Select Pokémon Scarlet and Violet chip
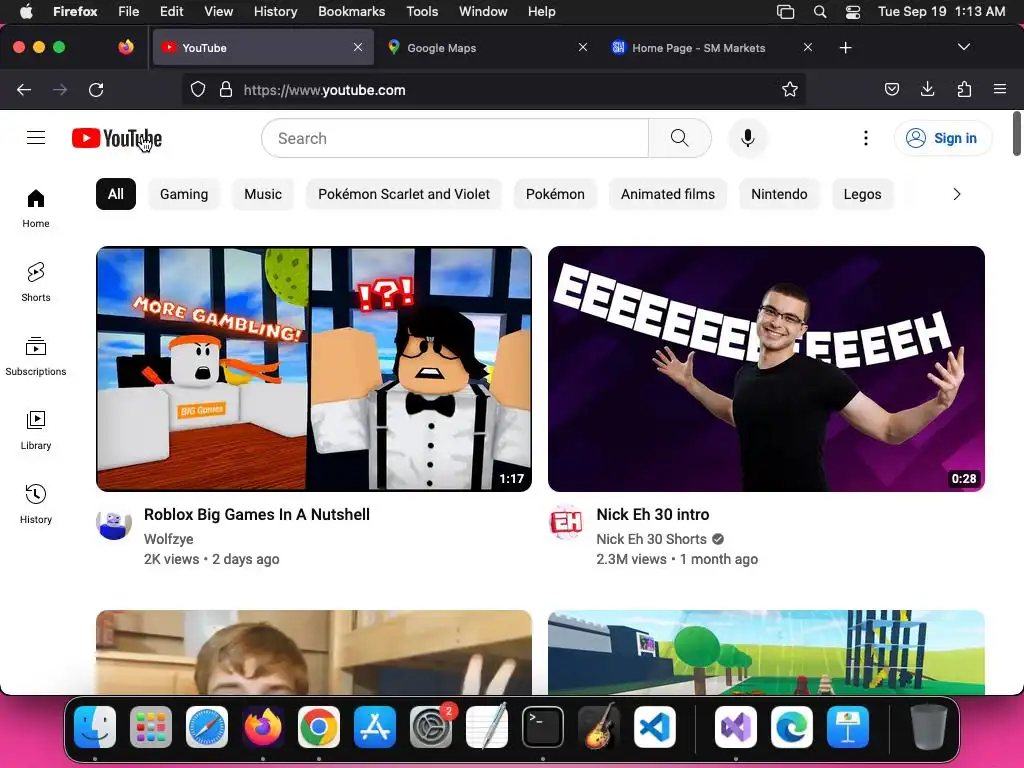This screenshot has height=768, width=1024. 404,194
